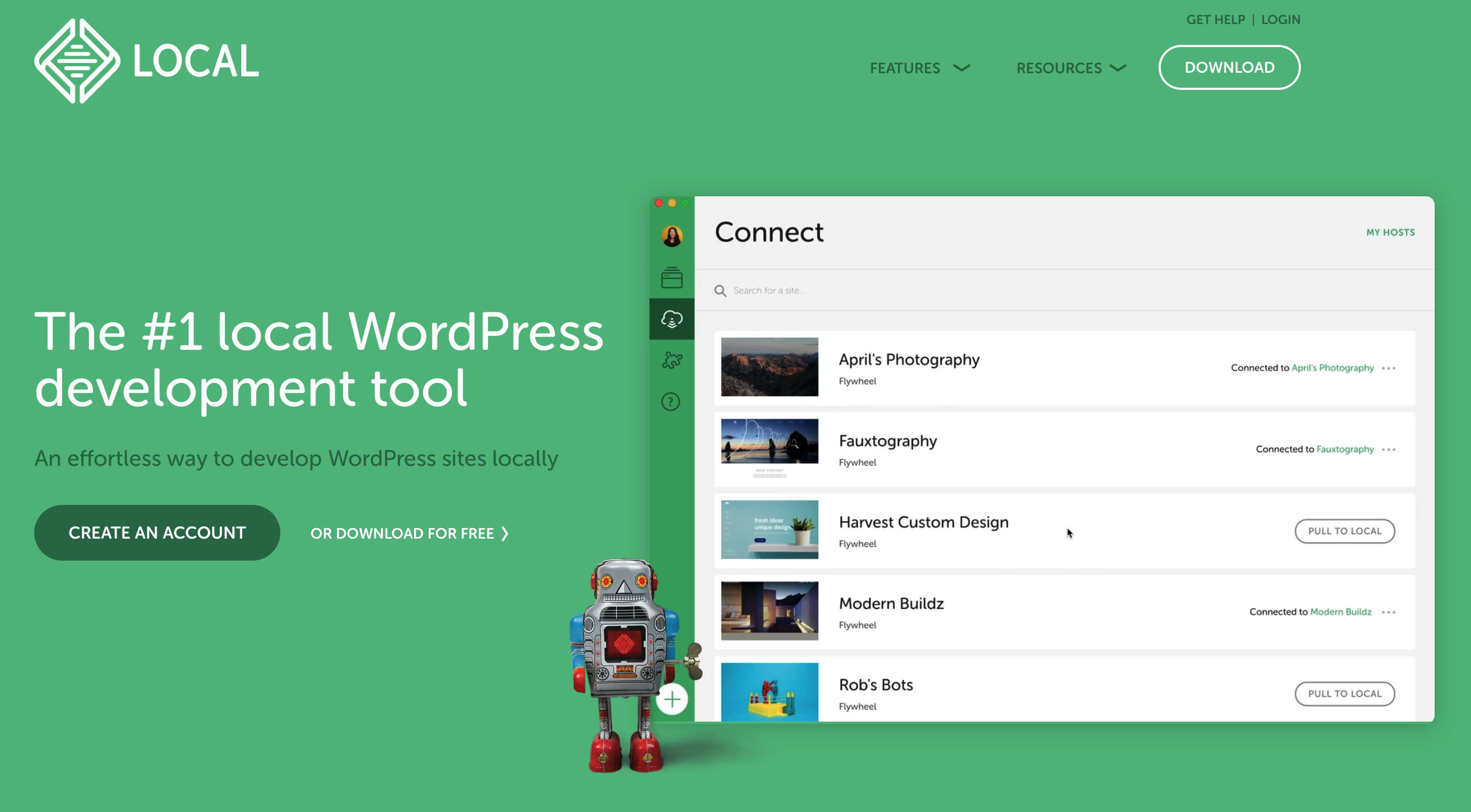Click Flywheel label under Modern Buildz
1471x812 pixels.
(x=857, y=625)
